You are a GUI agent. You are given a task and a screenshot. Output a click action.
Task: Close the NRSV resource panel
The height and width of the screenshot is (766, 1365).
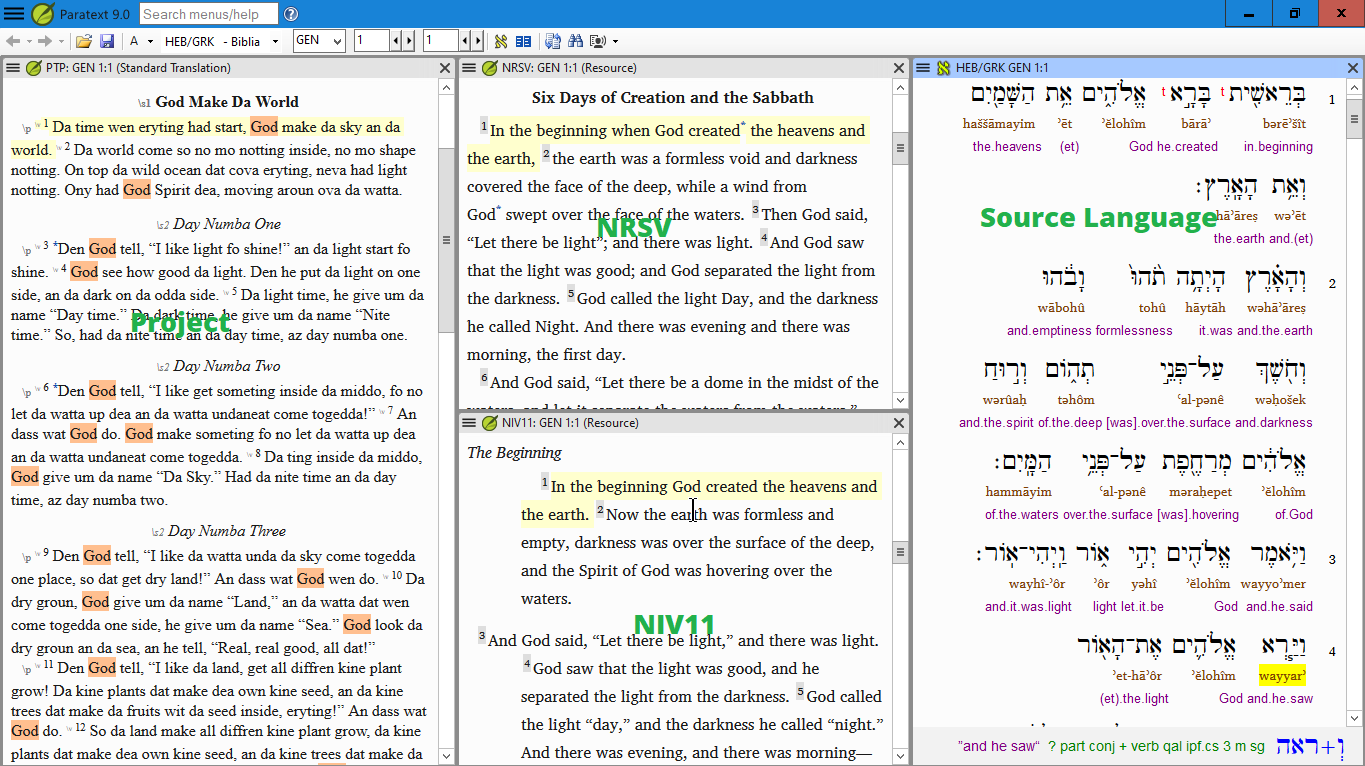click(x=900, y=68)
